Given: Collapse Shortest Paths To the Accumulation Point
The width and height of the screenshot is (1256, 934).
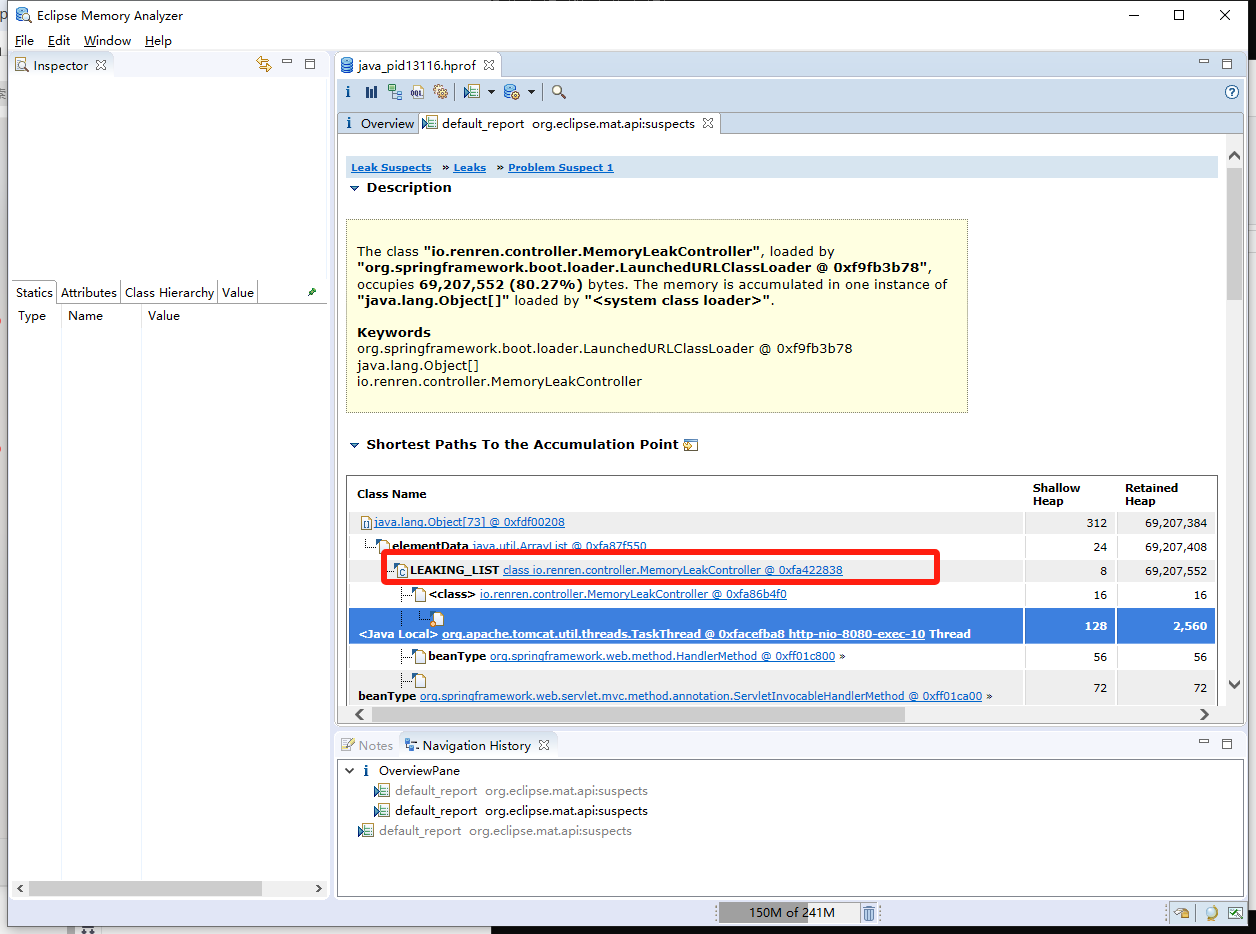Looking at the screenshot, I should (x=354, y=445).
